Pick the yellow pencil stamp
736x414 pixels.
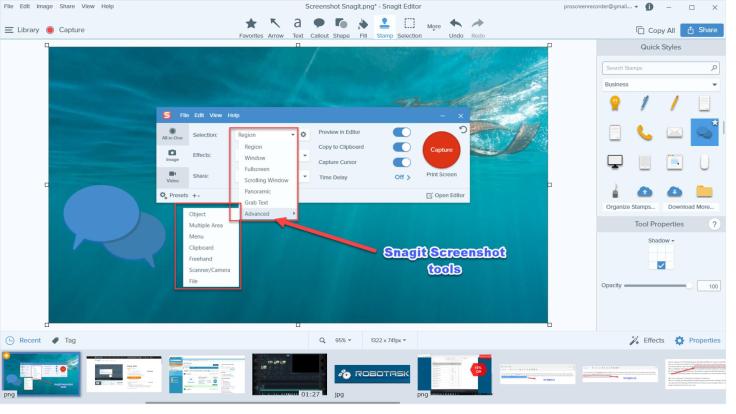675,103
